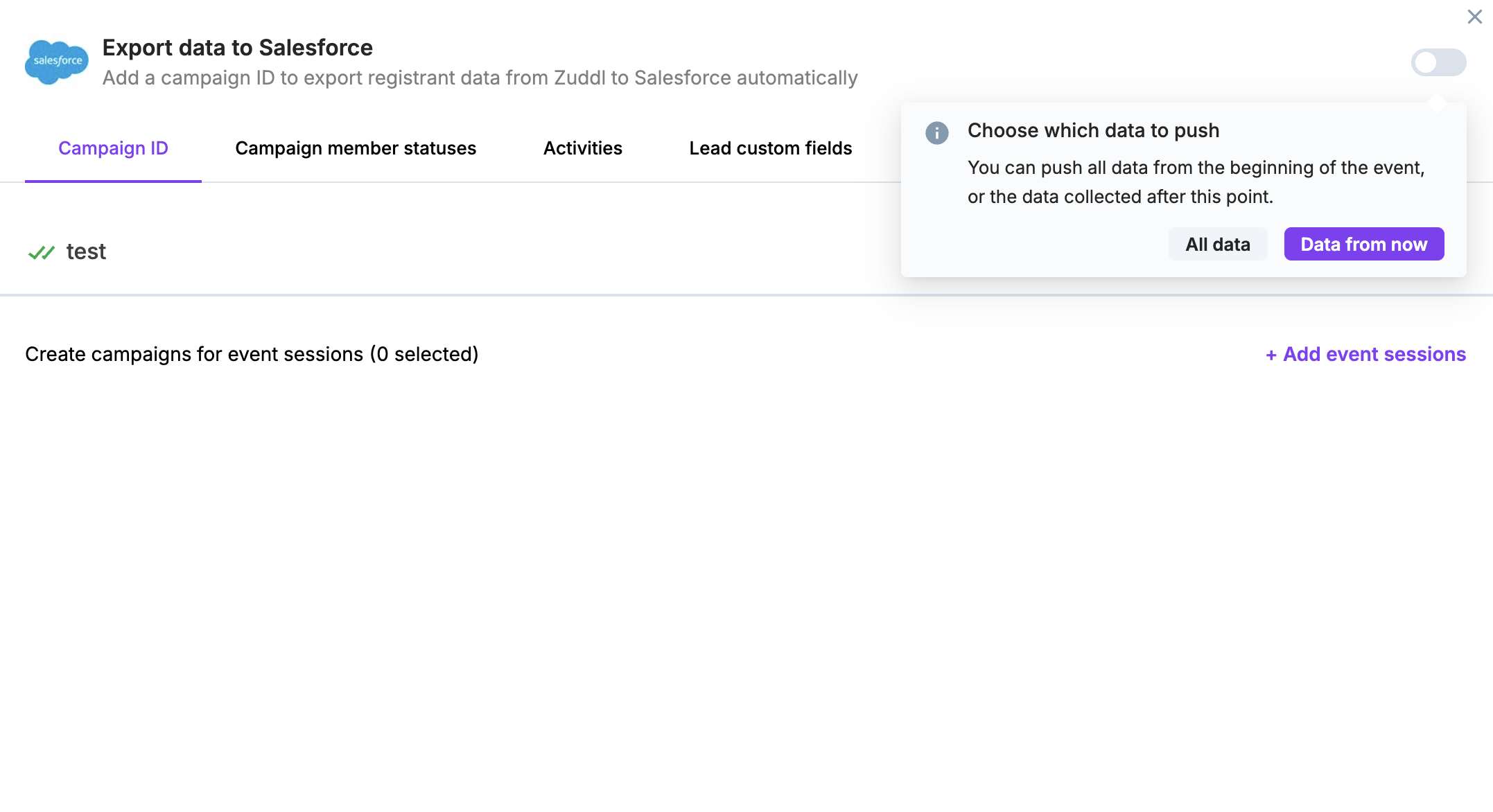Click Create campaigns for event sessions label
The image size is (1493, 812).
252,354
